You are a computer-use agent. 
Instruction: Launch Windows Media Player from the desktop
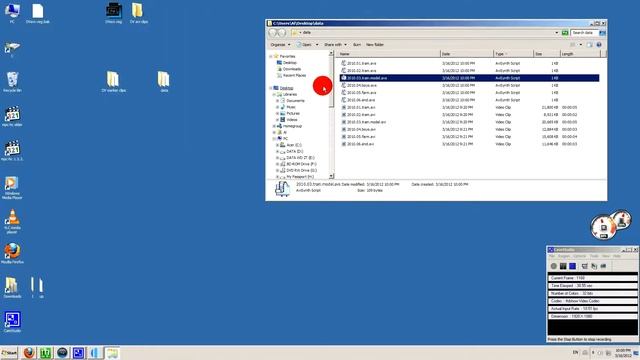point(12,187)
